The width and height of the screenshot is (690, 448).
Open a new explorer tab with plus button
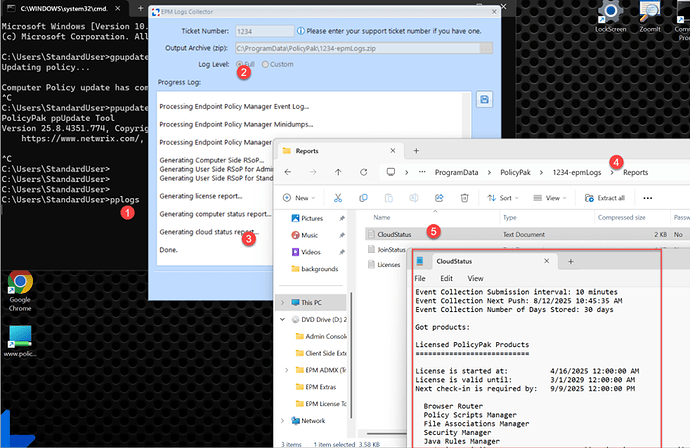[416, 151]
